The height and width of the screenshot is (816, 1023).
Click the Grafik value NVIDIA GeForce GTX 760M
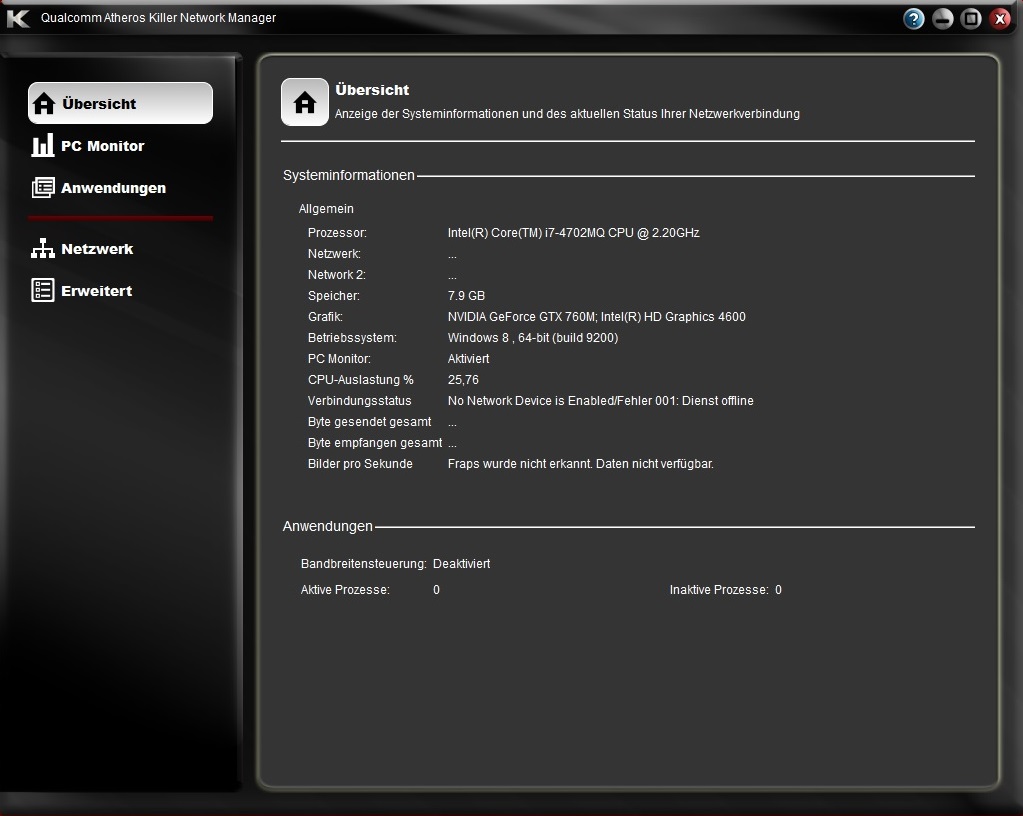click(x=596, y=317)
